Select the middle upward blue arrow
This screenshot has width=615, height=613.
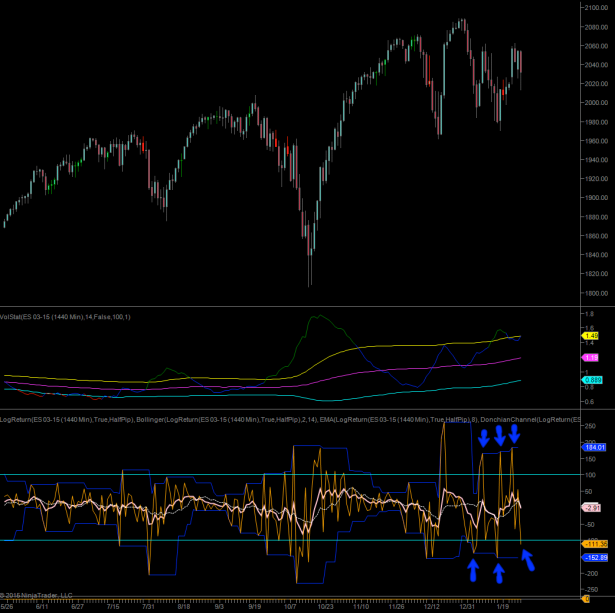(499, 571)
